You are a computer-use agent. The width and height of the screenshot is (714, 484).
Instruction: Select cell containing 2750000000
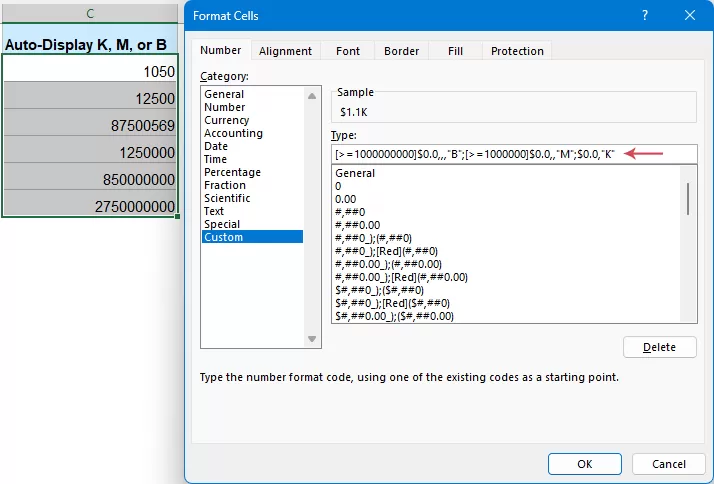[90, 203]
